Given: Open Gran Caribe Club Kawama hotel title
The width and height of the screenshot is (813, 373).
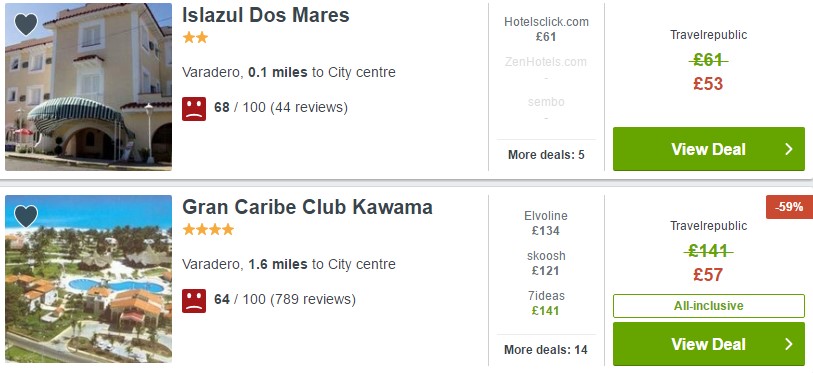Looking at the screenshot, I should (307, 207).
